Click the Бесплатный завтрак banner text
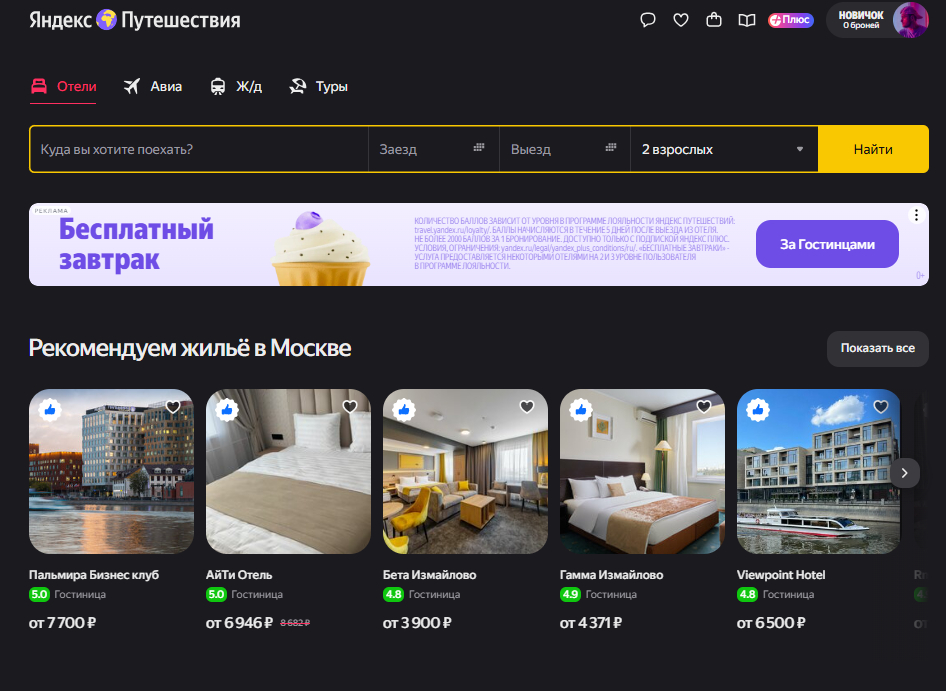Image resolution: width=946 pixels, height=691 pixels. [x=136, y=244]
